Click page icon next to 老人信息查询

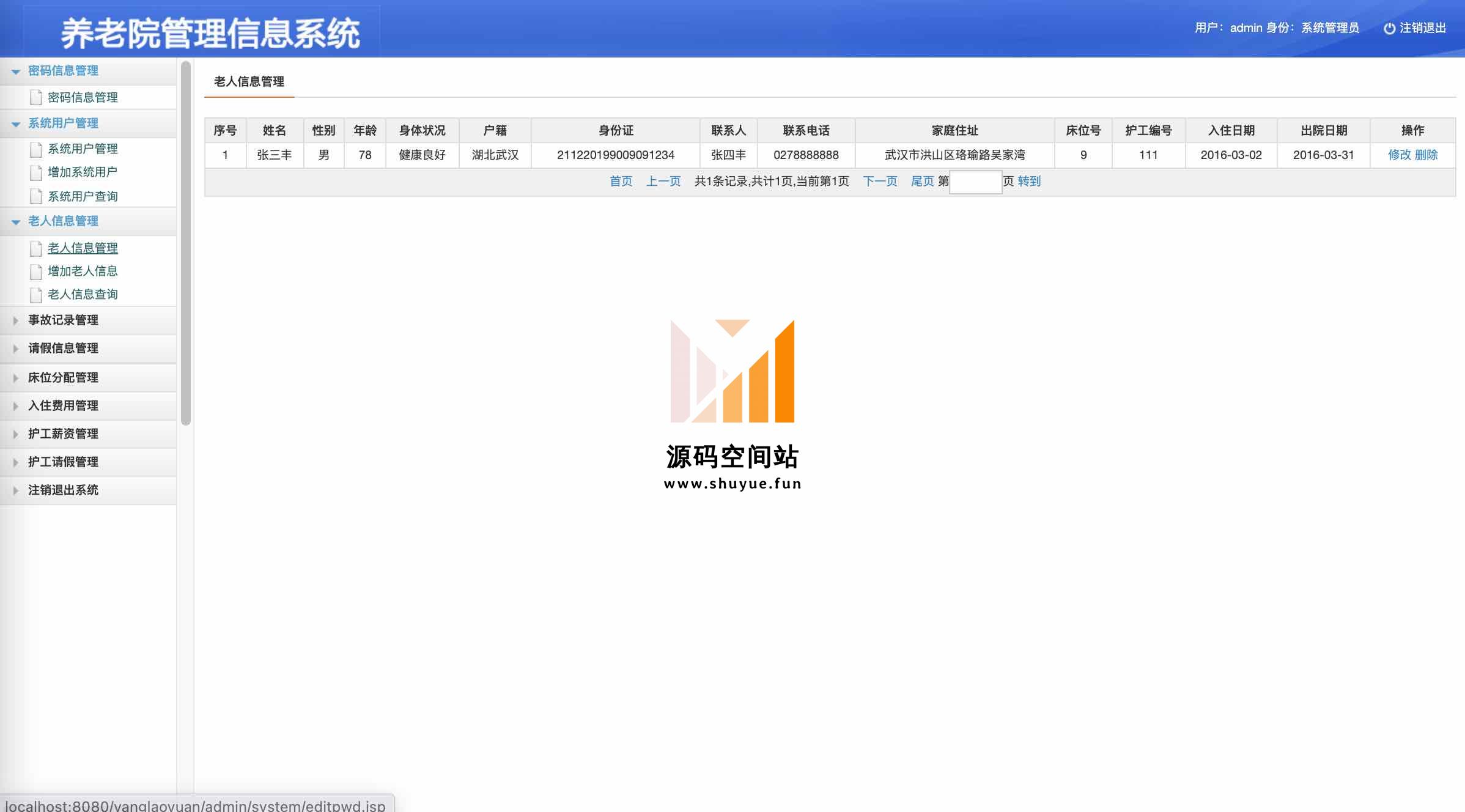(36, 294)
